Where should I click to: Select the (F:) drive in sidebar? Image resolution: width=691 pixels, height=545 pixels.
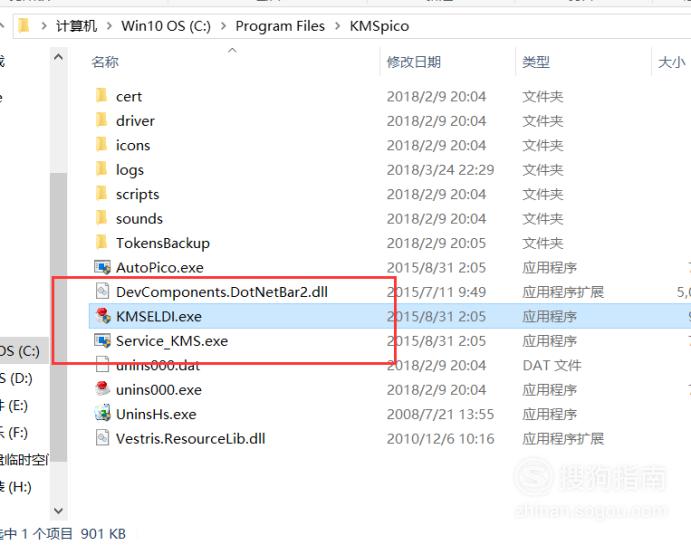coord(14,433)
